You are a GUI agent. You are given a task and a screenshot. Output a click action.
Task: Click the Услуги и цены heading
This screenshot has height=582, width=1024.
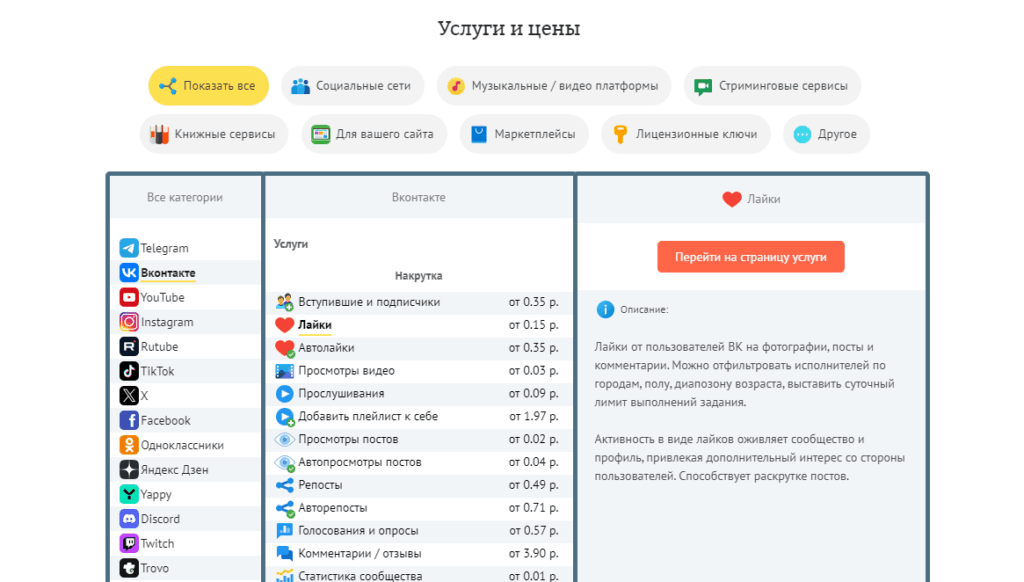click(x=509, y=29)
